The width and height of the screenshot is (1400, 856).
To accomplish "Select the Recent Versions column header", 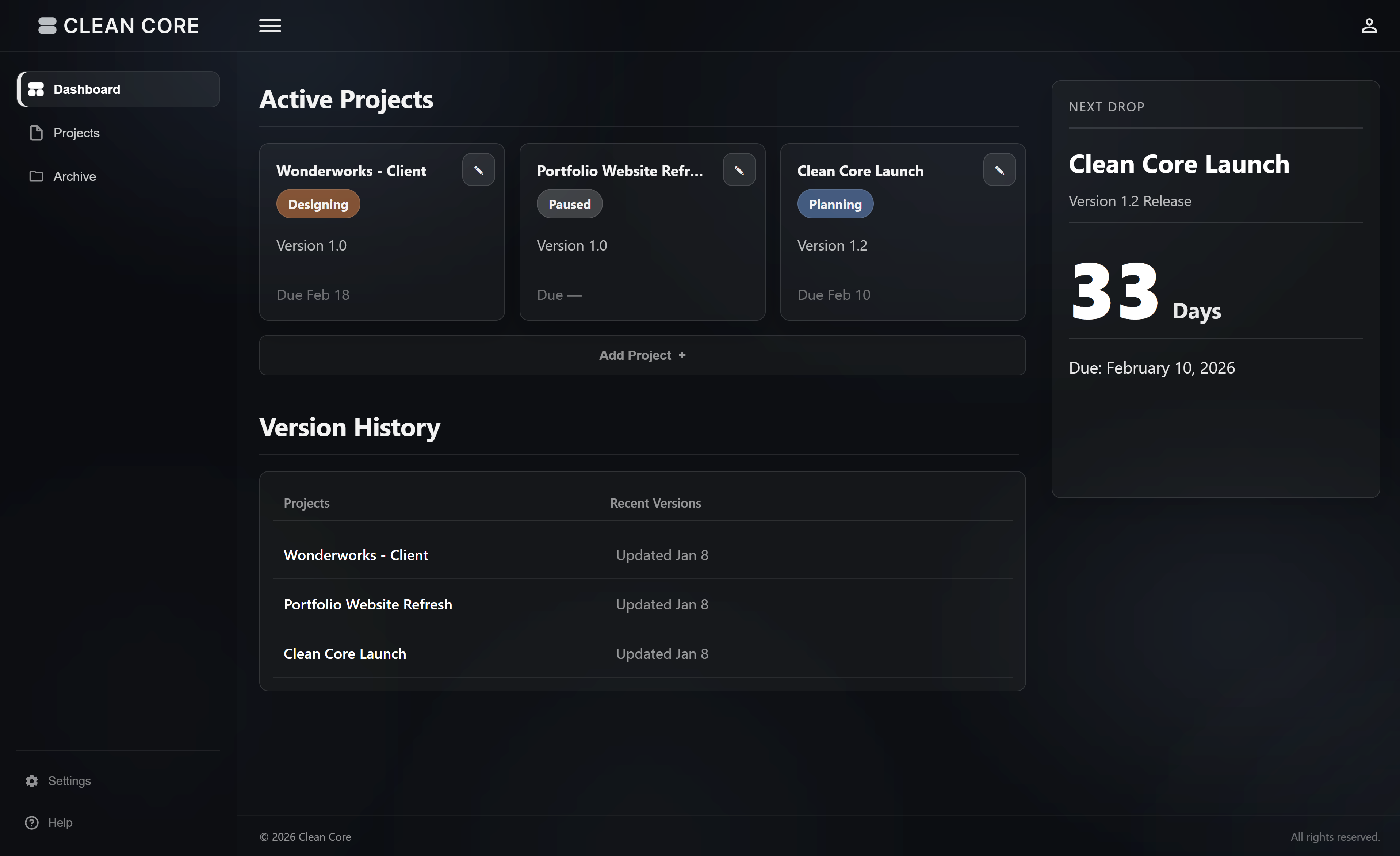I will click(655, 503).
